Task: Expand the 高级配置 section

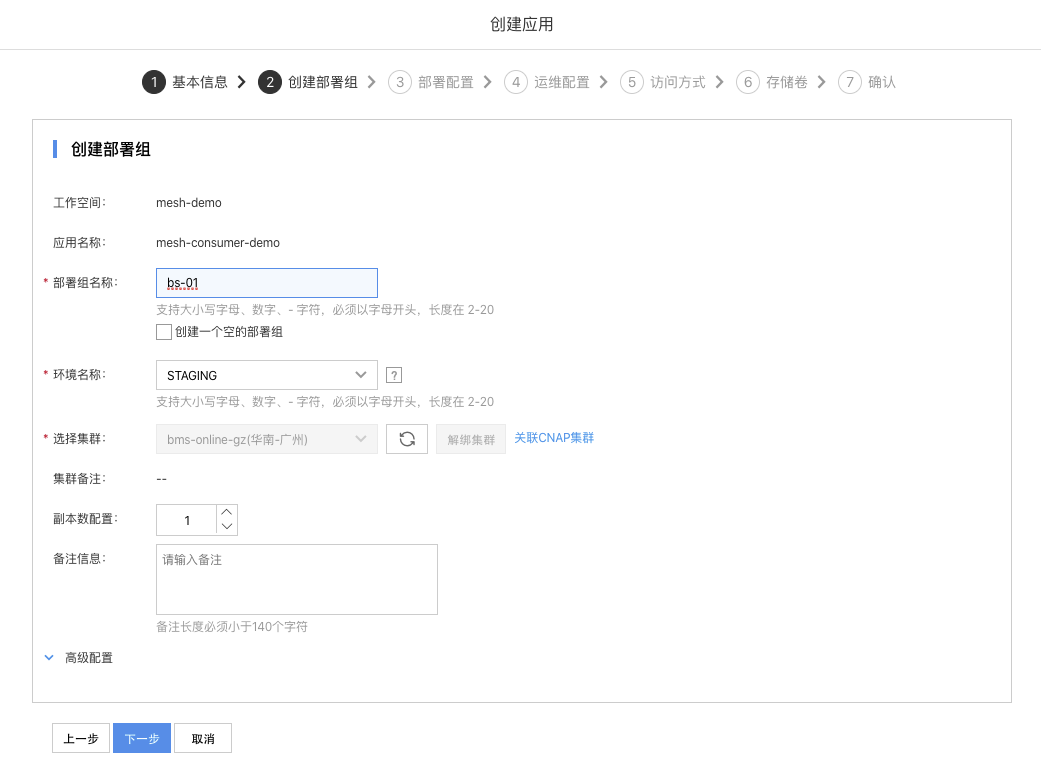Action: click(x=88, y=658)
